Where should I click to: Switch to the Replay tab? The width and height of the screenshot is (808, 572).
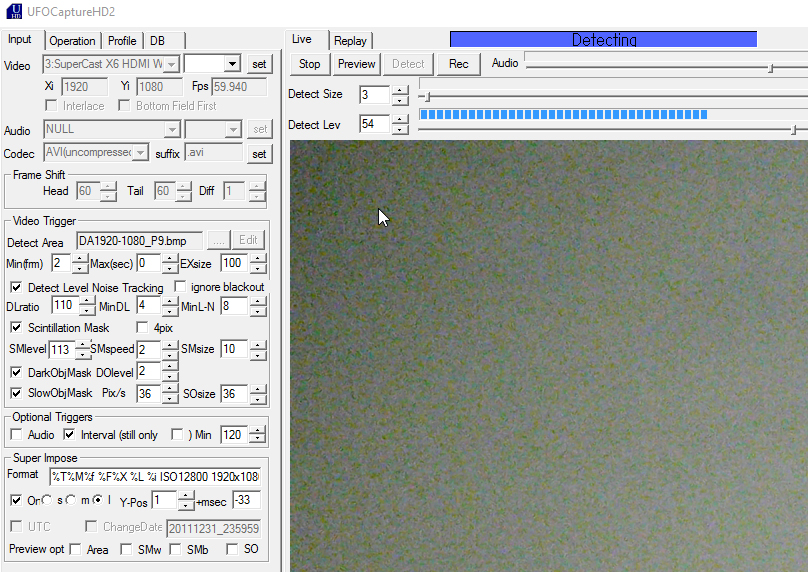(350, 41)
